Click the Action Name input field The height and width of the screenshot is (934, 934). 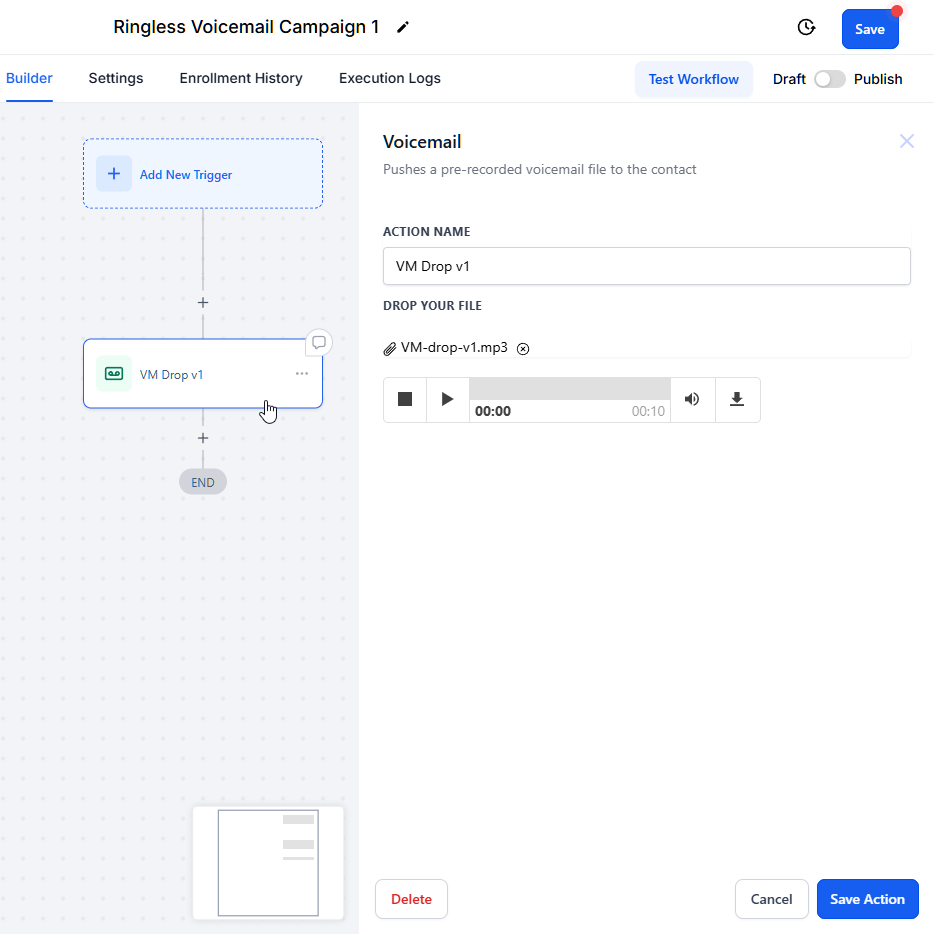[x=646, y=267]
